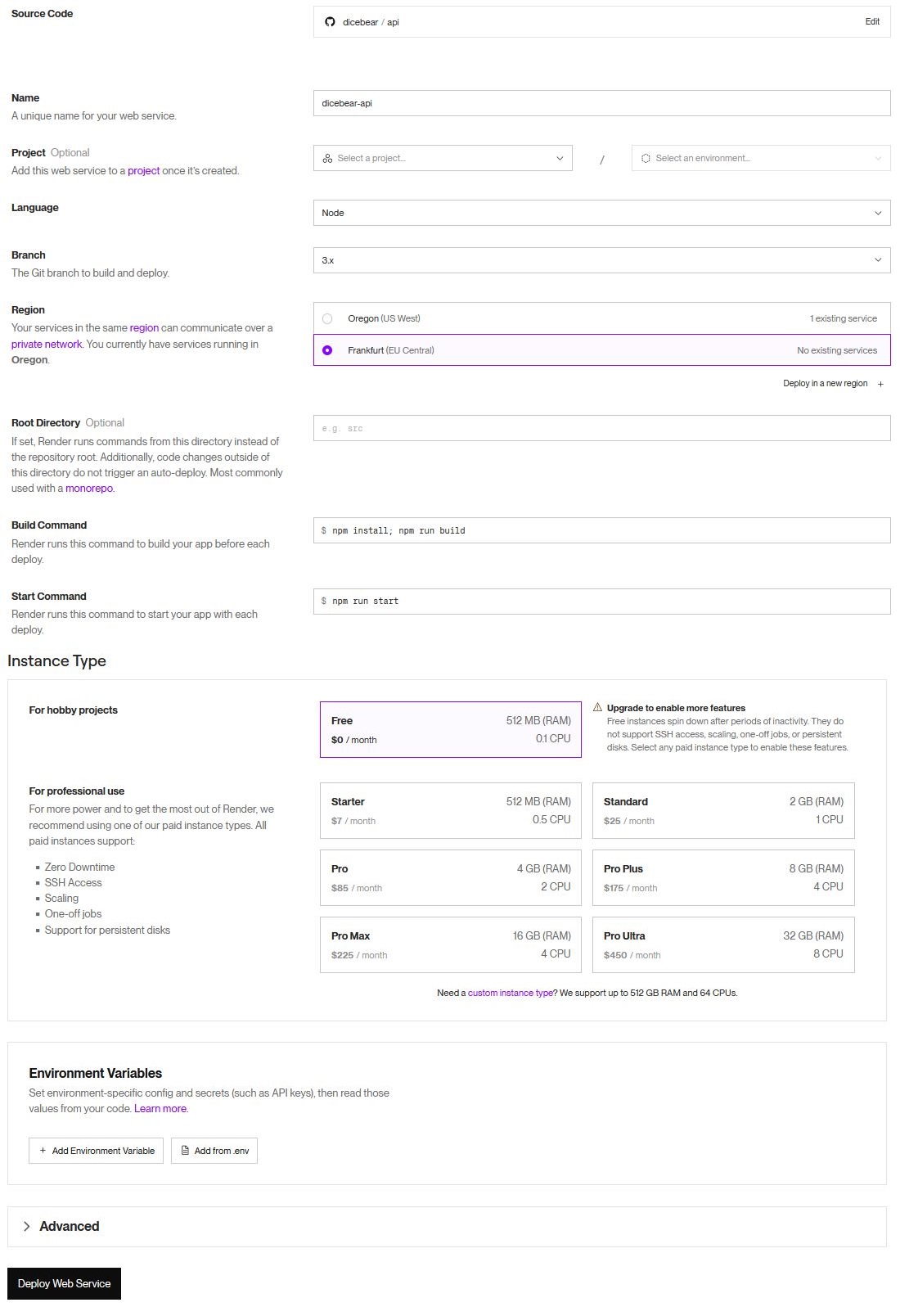Screen dimensions: 900x1316
Task: Open the custom instance type link
Action: [x=510, y=992]
